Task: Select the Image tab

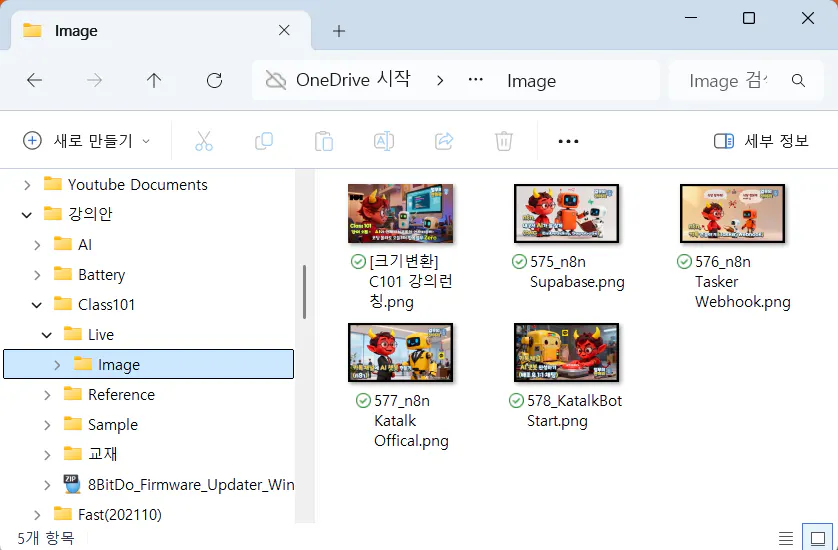Action: [160, 30]
